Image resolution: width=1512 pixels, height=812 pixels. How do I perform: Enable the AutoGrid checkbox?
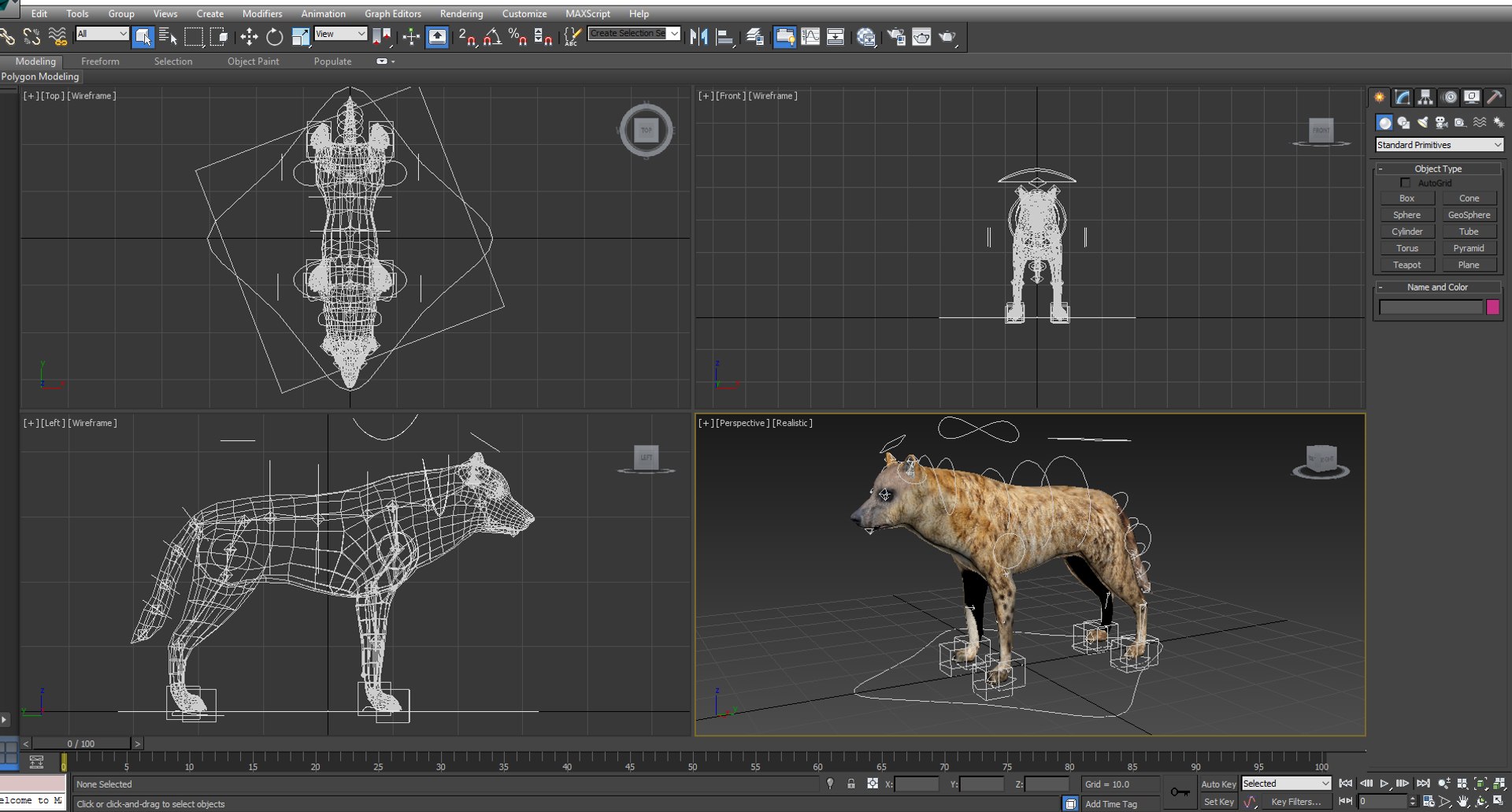click(x=1406, y=183)
